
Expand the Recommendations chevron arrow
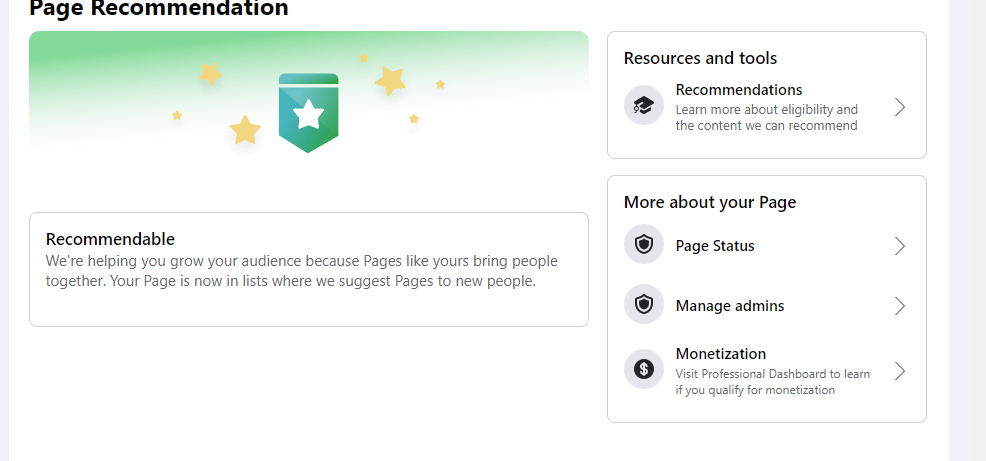(899, 107)
